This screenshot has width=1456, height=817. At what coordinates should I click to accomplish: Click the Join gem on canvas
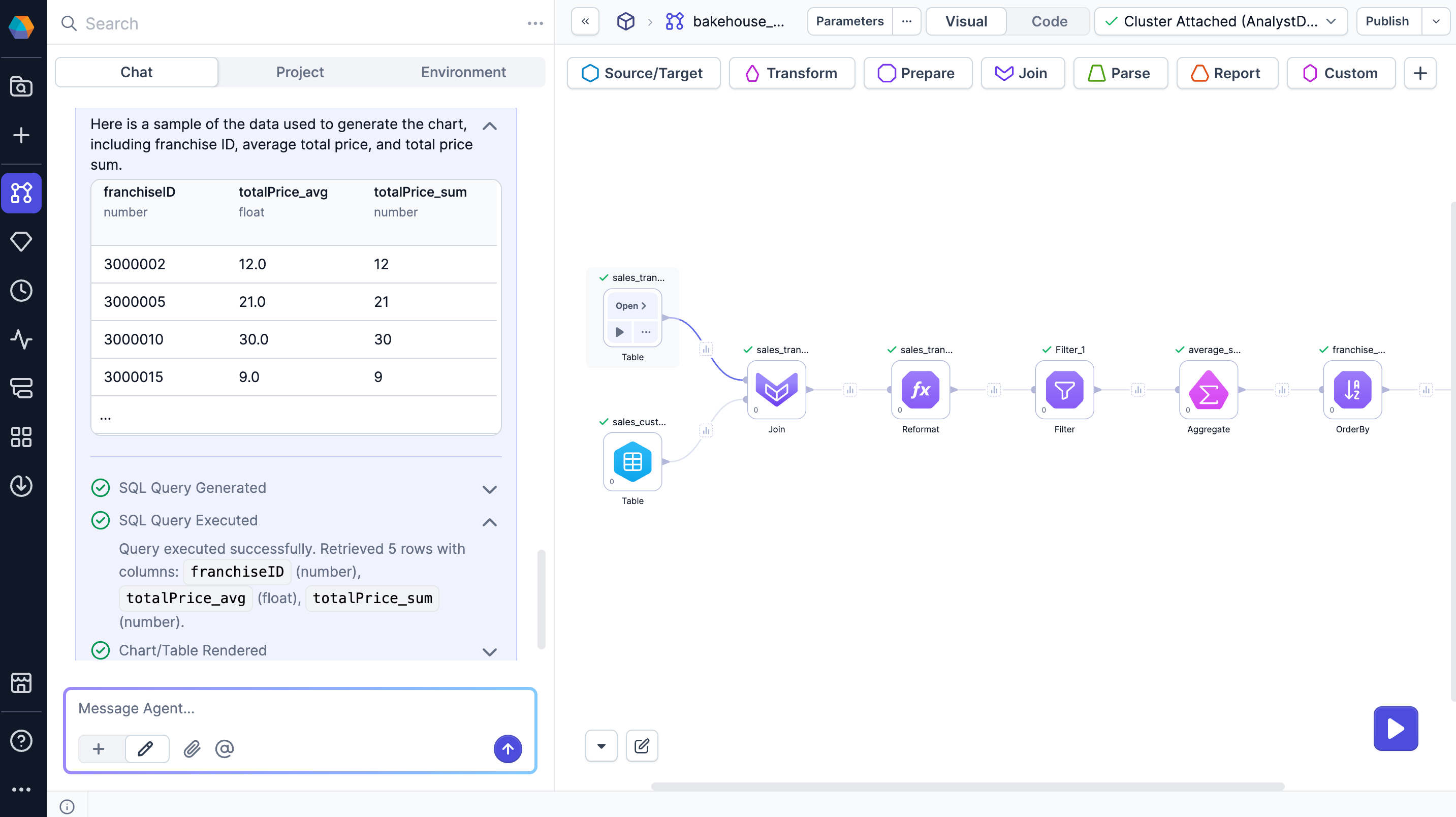[x=776, y=390]
